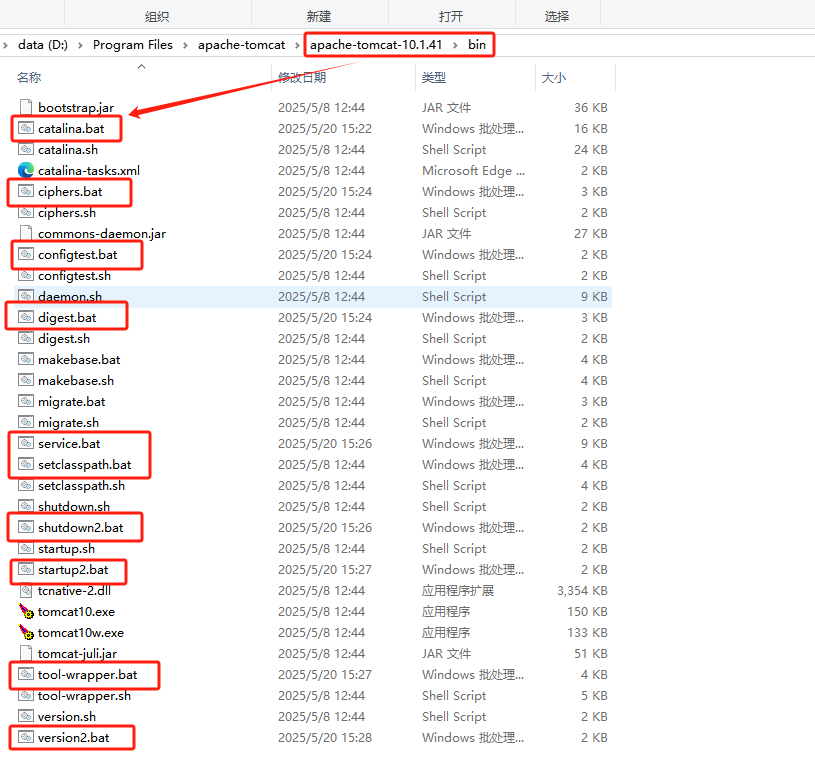Viewport: 815px width, 779px height.
Task: Click the startup.sh file icon
Action: pyautogui.click(x=26, y=548)
